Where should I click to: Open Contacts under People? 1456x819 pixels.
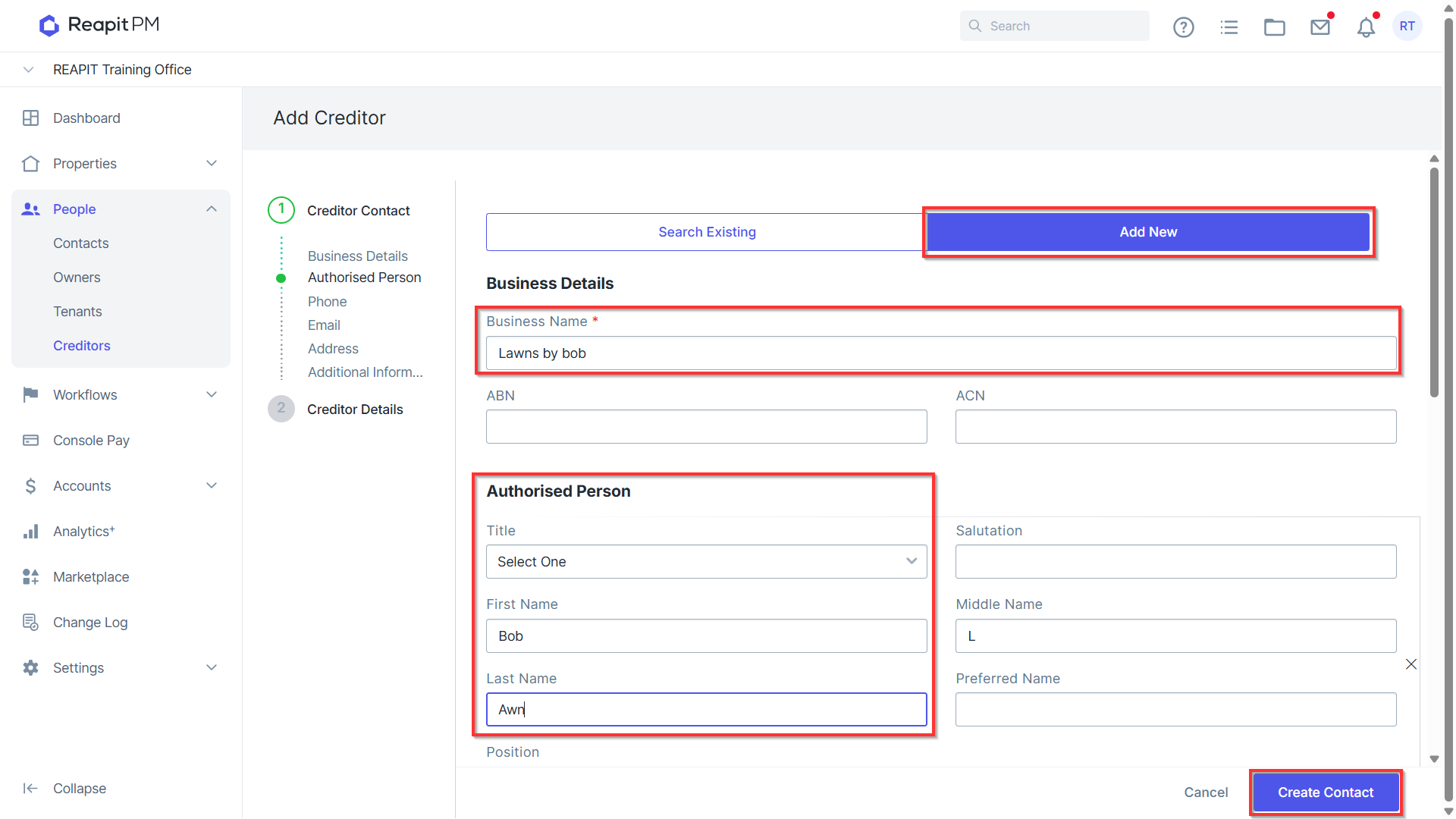pyautogui.click(x=80, y=243)
